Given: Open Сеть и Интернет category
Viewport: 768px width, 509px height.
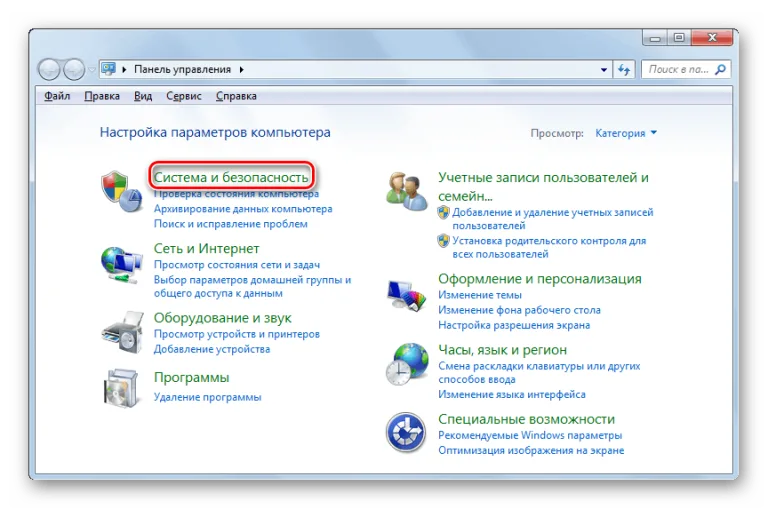Looking at the screenshot, I should (x=206, y=248).
